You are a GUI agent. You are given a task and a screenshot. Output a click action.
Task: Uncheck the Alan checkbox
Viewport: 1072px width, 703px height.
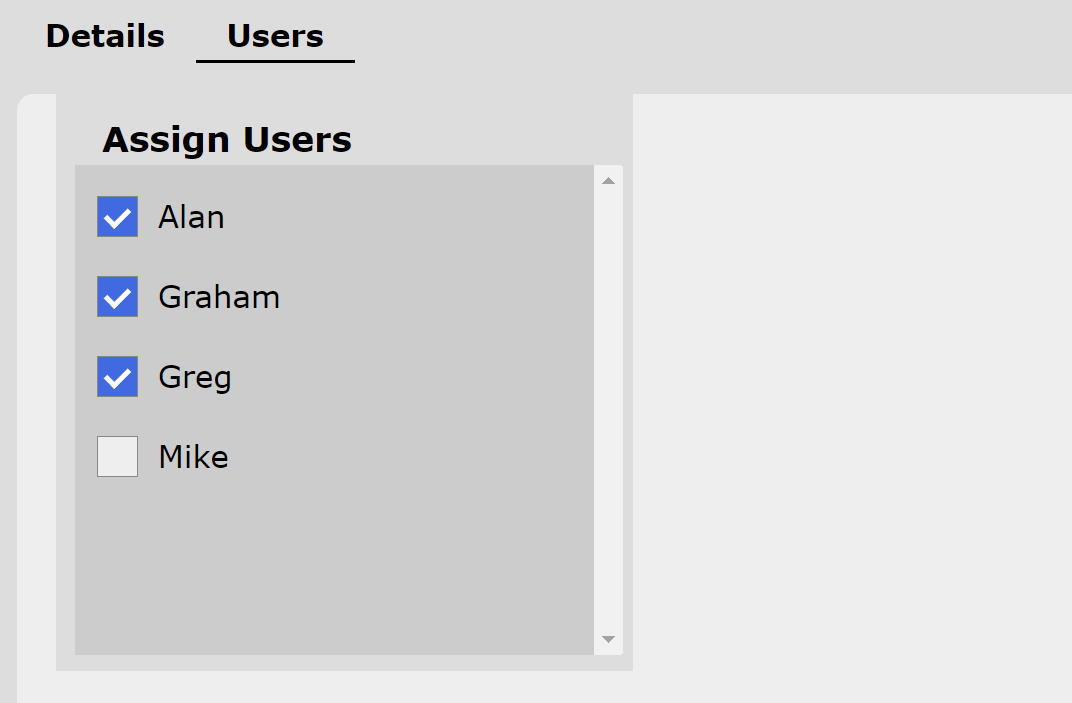[x=117, y=217]
